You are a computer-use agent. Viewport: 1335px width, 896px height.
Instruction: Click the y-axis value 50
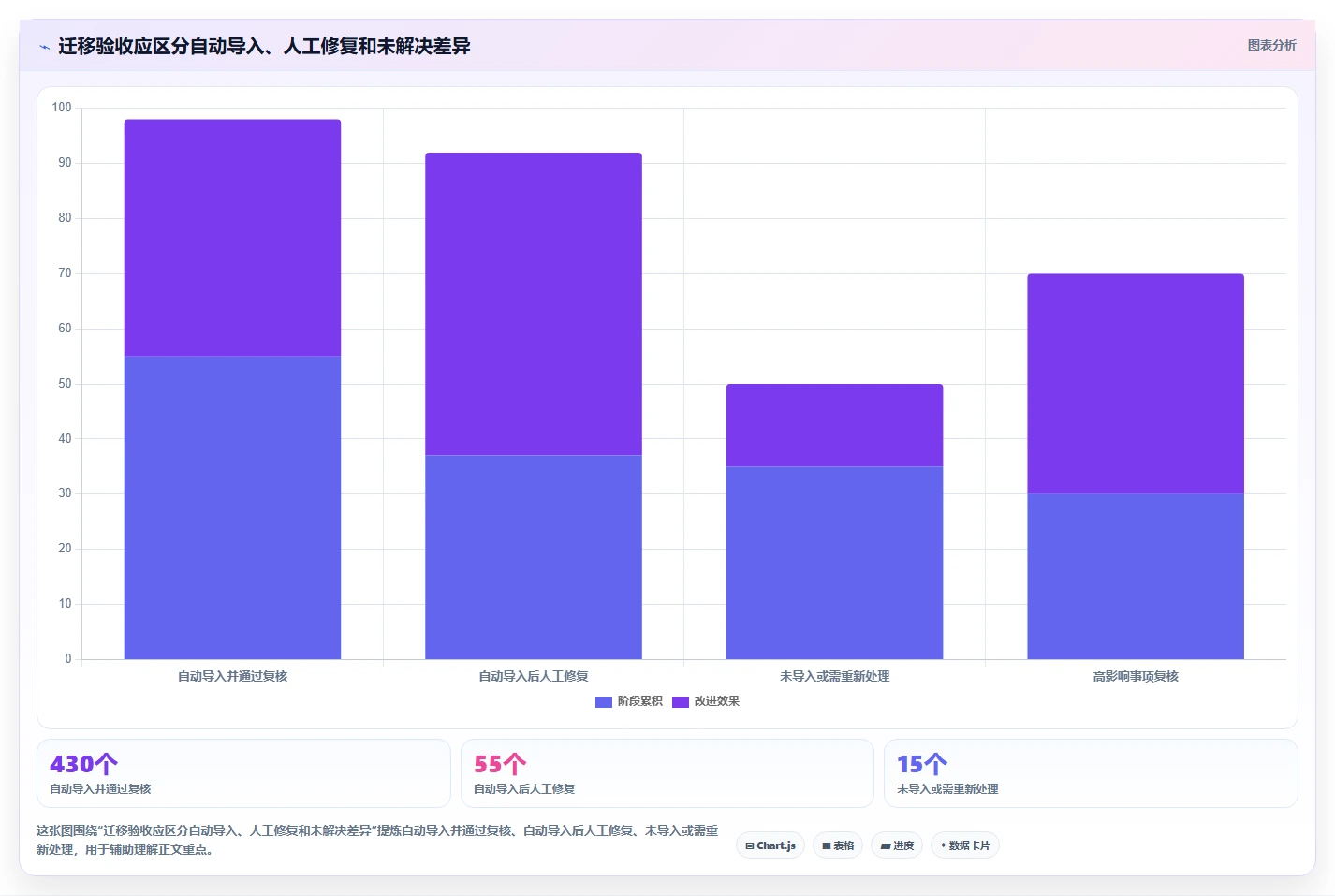click(x=65, y=384)
